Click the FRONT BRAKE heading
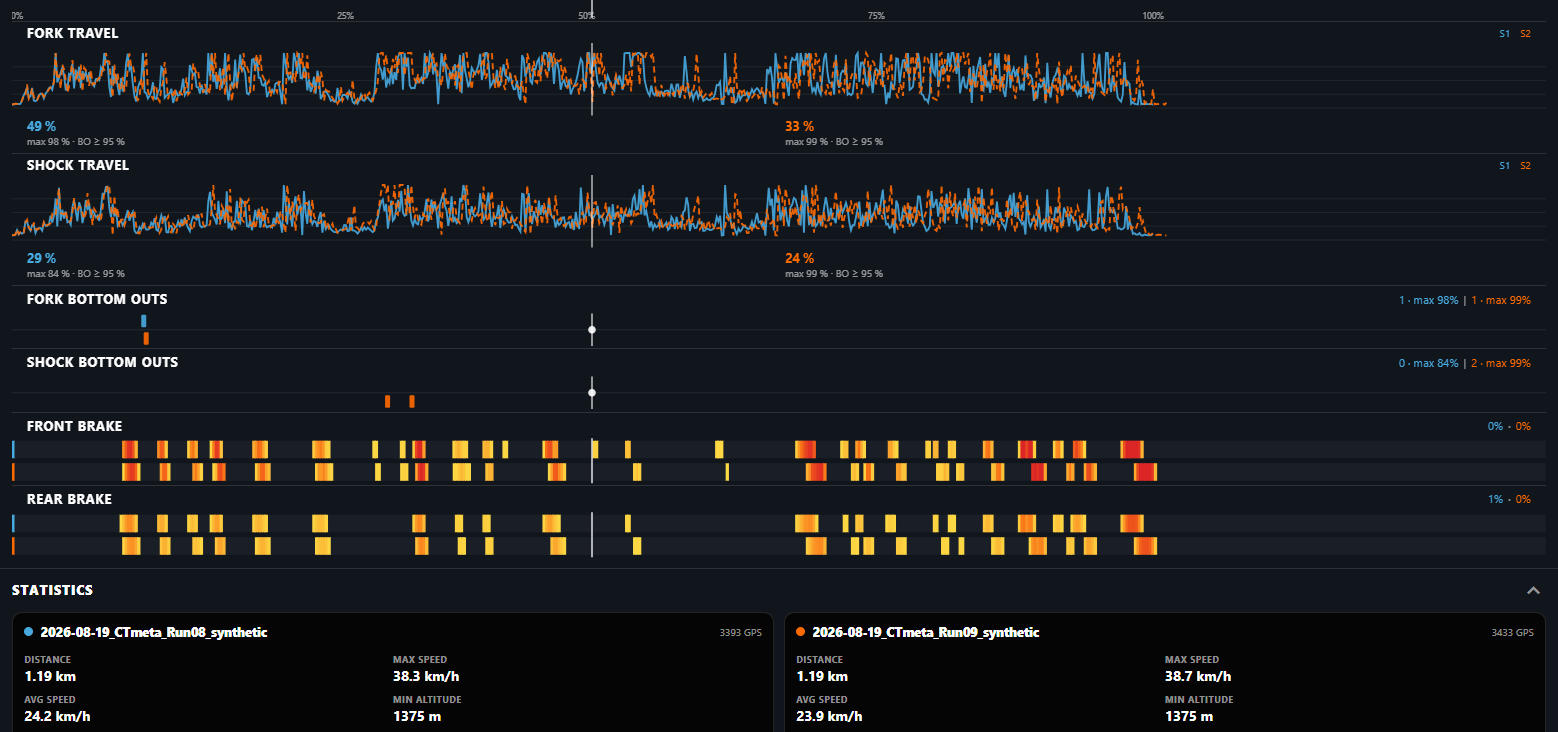The height and width of the screenshot is (732, 1558). coord(74,426)
